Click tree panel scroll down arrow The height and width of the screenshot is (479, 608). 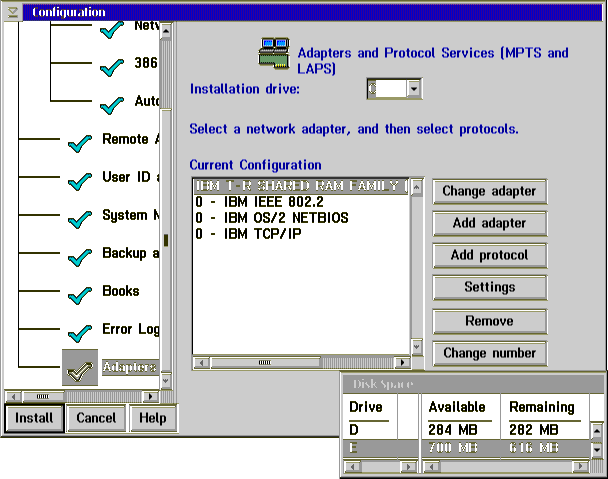166,380
